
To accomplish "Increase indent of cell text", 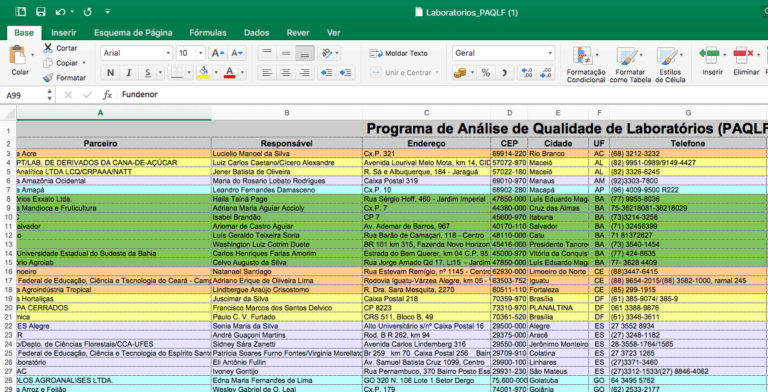I will click(x=346, y=73).
